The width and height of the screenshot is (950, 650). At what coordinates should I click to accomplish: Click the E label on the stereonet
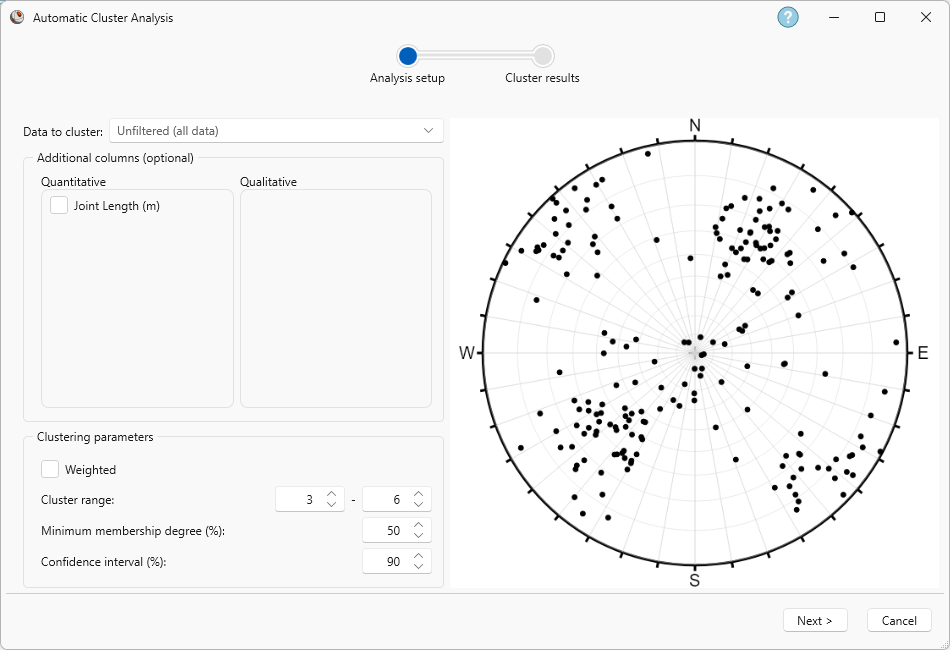tap(923, 353)
